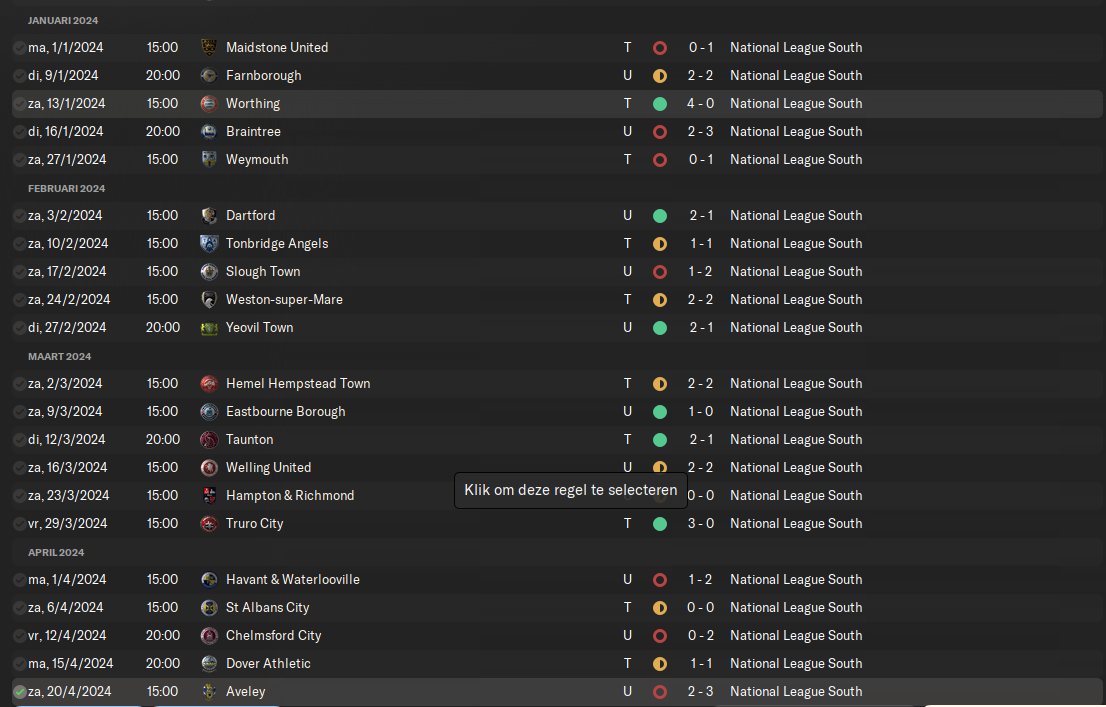Click the Aveley club crest icon

[209, 691]
